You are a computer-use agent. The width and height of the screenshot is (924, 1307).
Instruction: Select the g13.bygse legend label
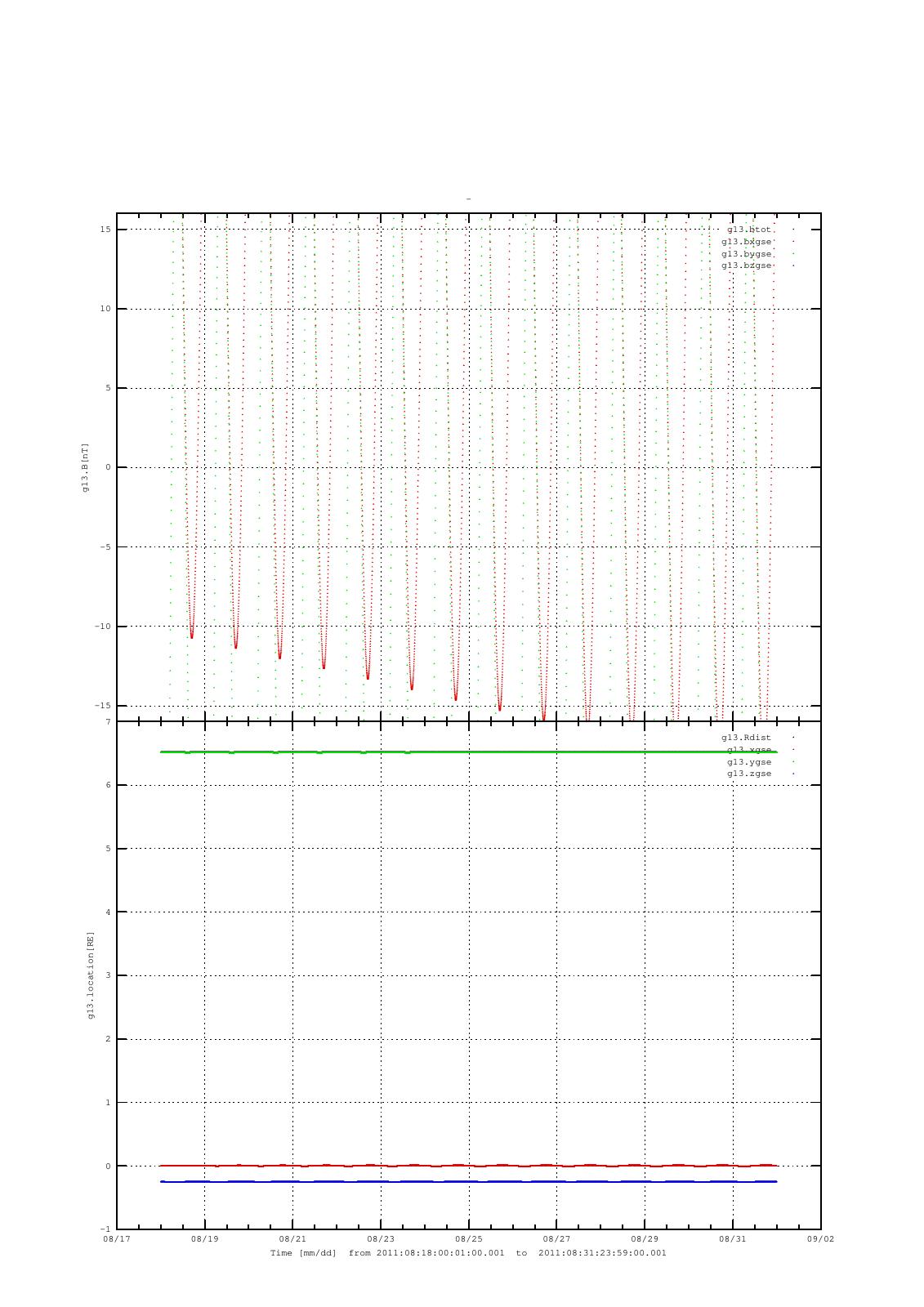coord(747,254)
